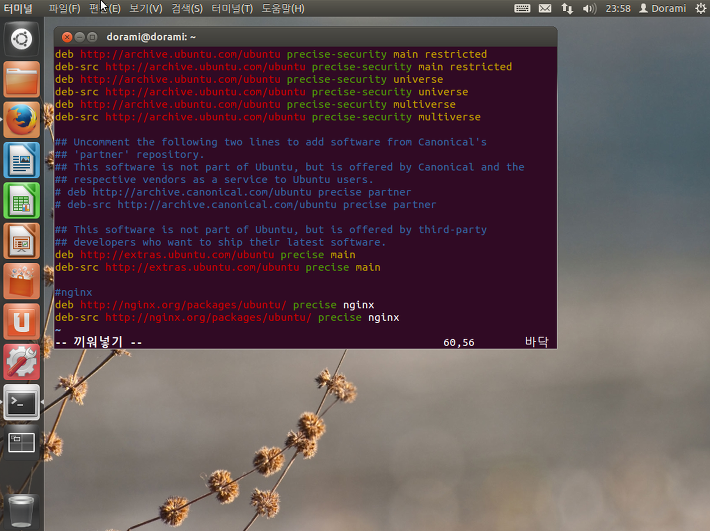This screenshot has height=531, width=710.
Task: Click the terminal title dorami@dorami: ~
Action: pyautogui.click(x=151, y=37)
